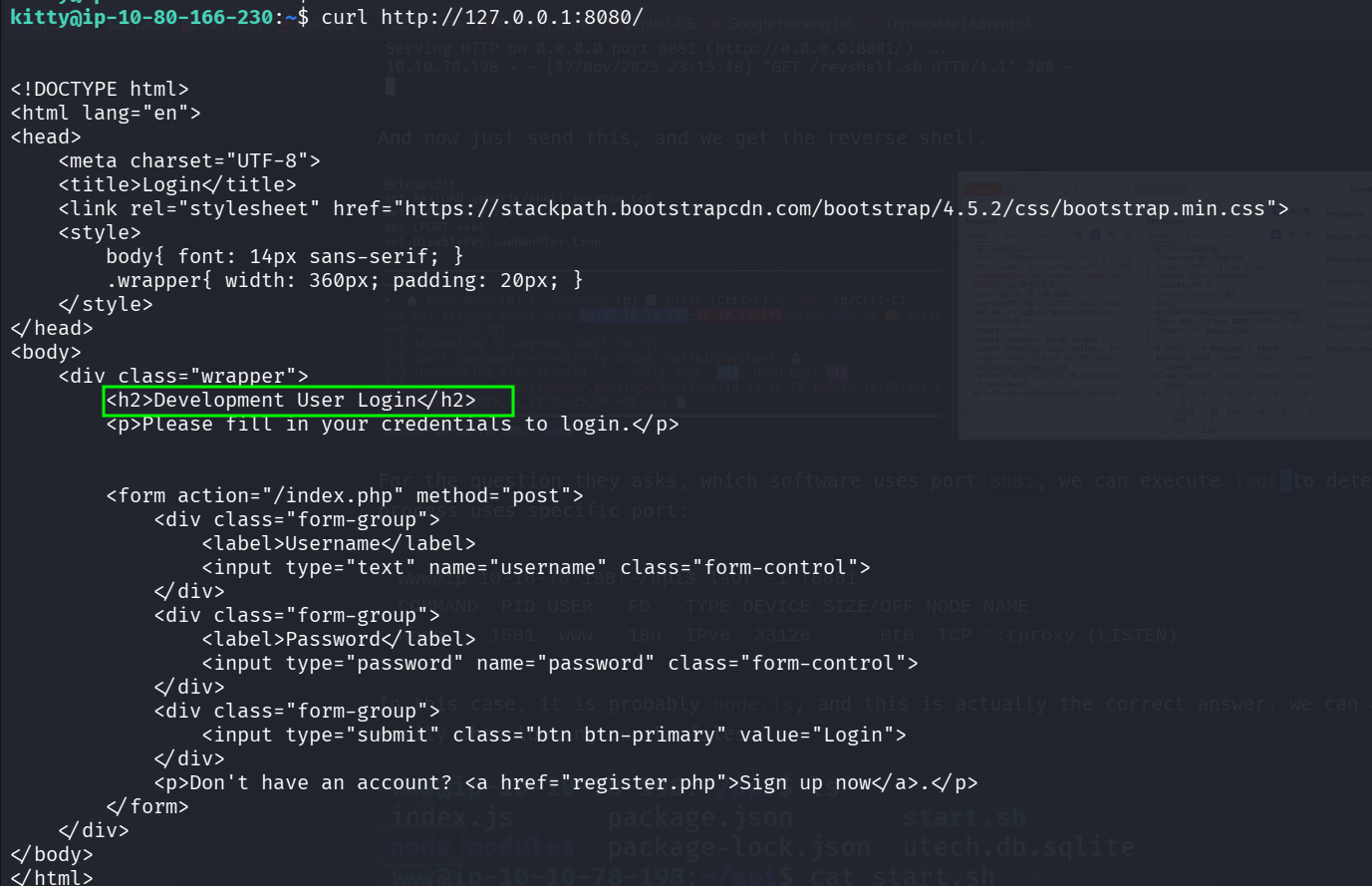Click the submit input with value Login
This screenshot has height=886, width=1372.
tap(554, 735)
